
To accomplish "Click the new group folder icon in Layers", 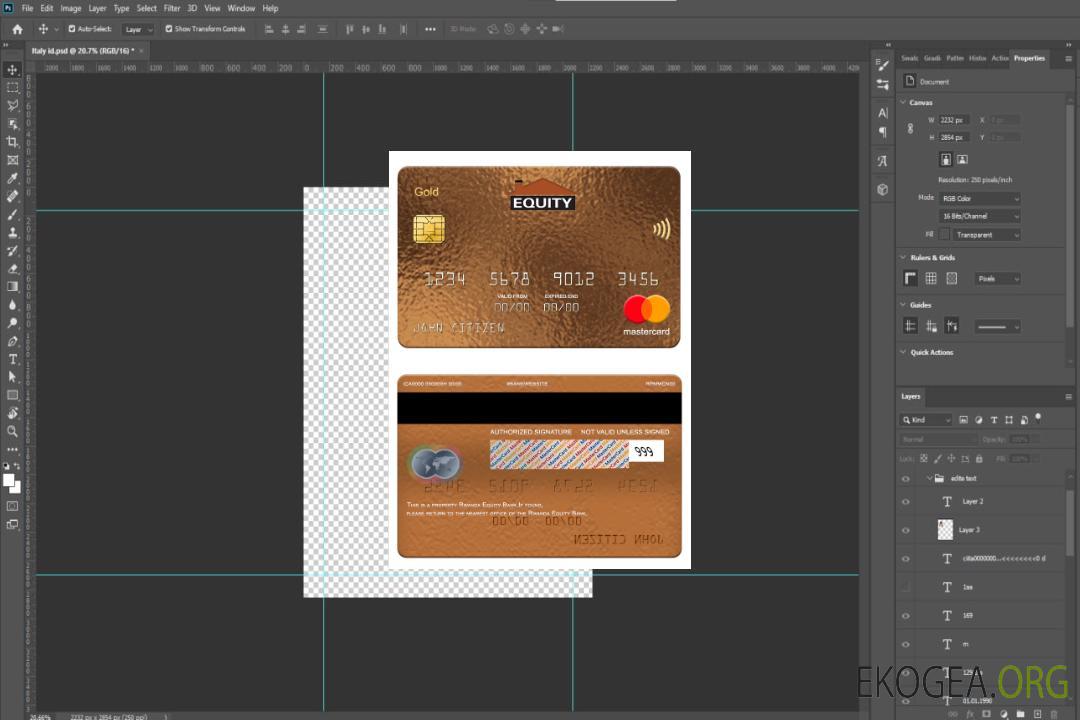I will 1020,714.
